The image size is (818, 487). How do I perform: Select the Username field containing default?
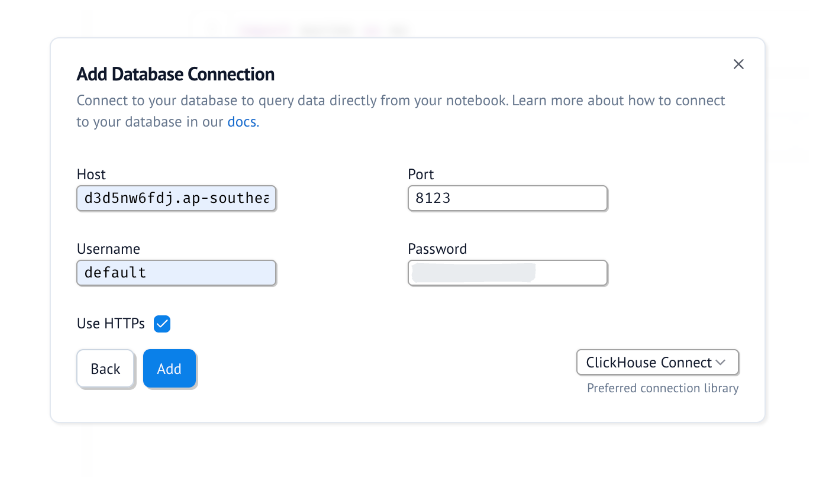[x=176, y=273]
